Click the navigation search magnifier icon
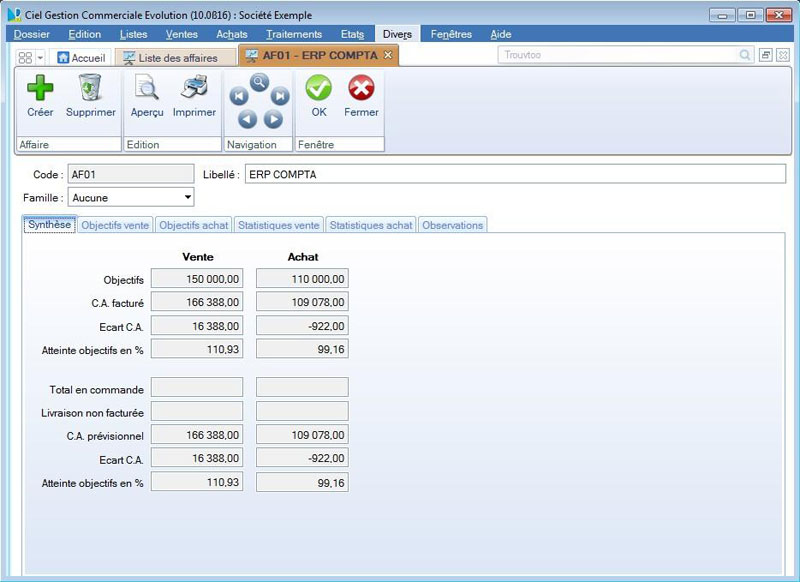 click(259, 82)
